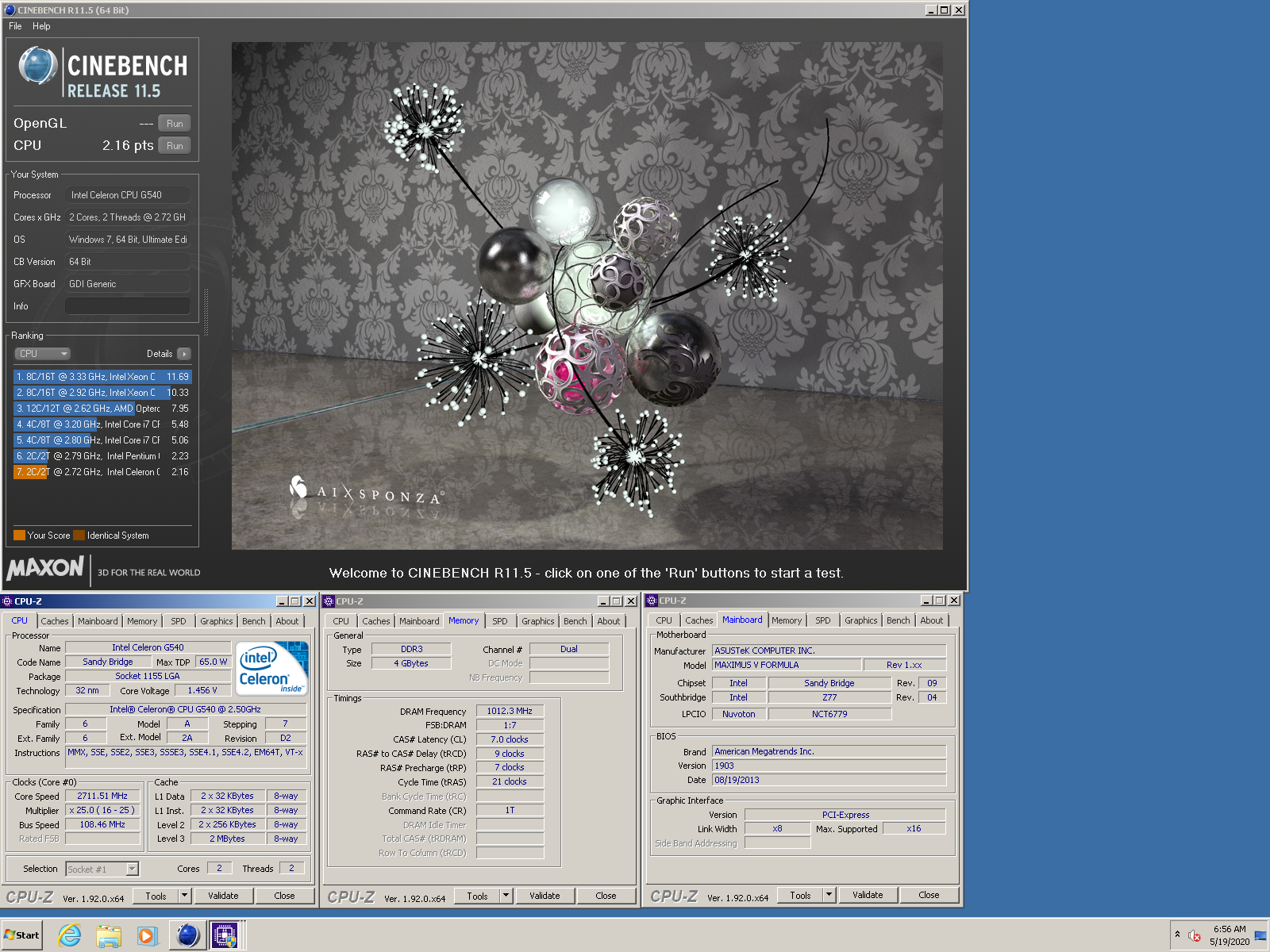Open Tools dropdown arrow in CPU-tab CPU-Z window
Screen dimensions: 1270x952
click(184, 896)
